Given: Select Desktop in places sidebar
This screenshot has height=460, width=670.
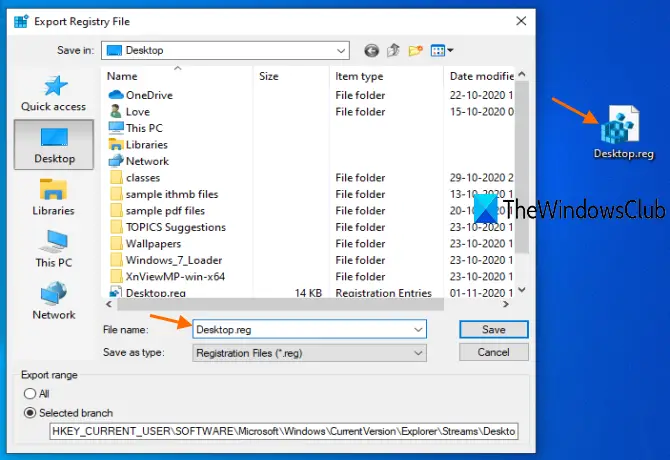Looking at the screenshot, I should click(54, 145).
